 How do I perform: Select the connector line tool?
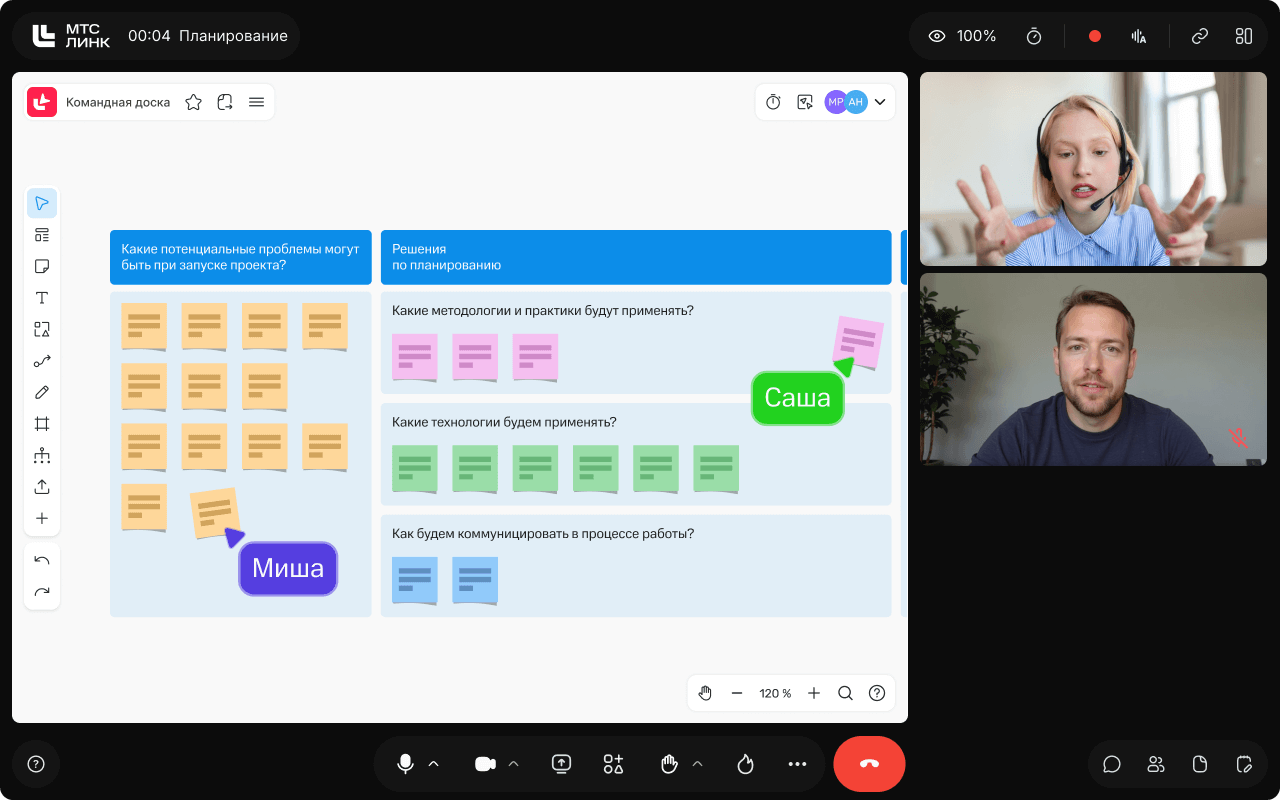42,361
